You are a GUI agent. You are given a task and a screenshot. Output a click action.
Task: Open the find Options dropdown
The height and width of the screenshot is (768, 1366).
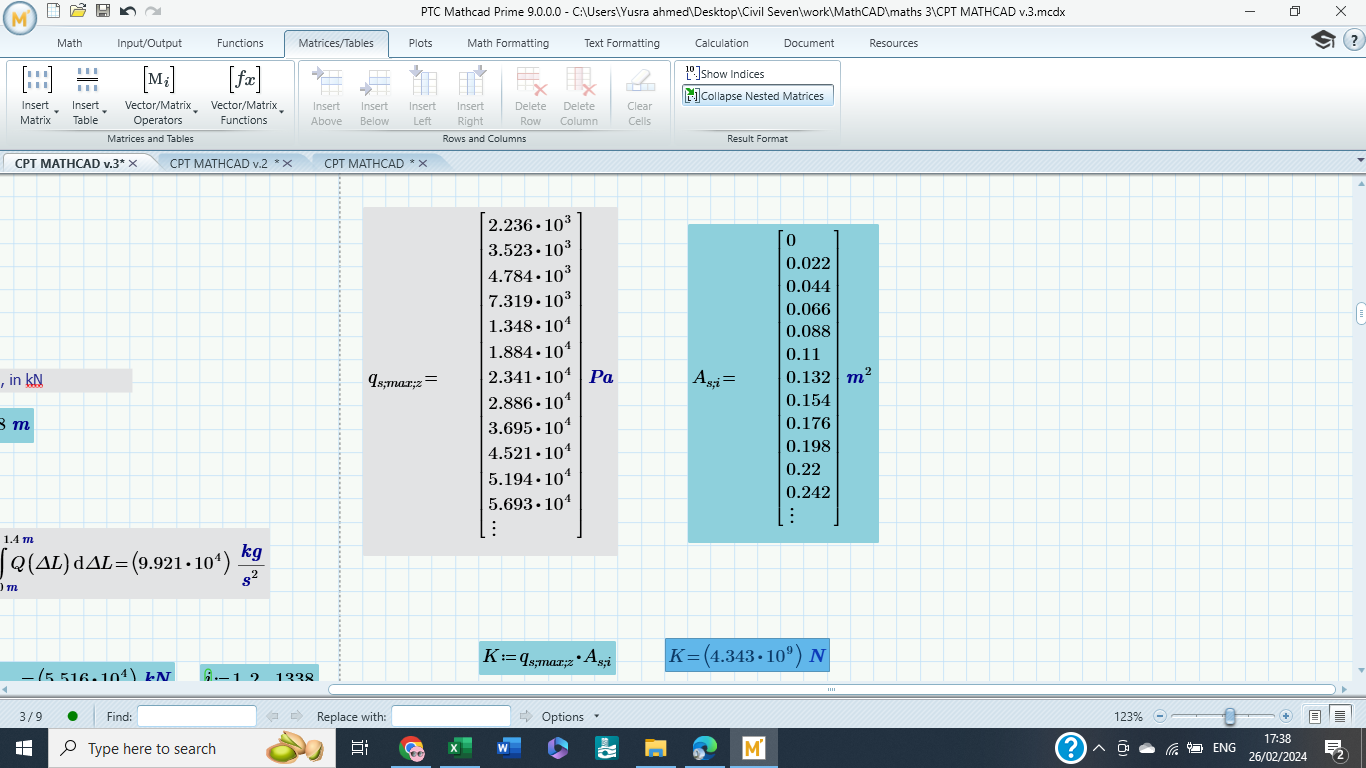(x=570, y=716)
